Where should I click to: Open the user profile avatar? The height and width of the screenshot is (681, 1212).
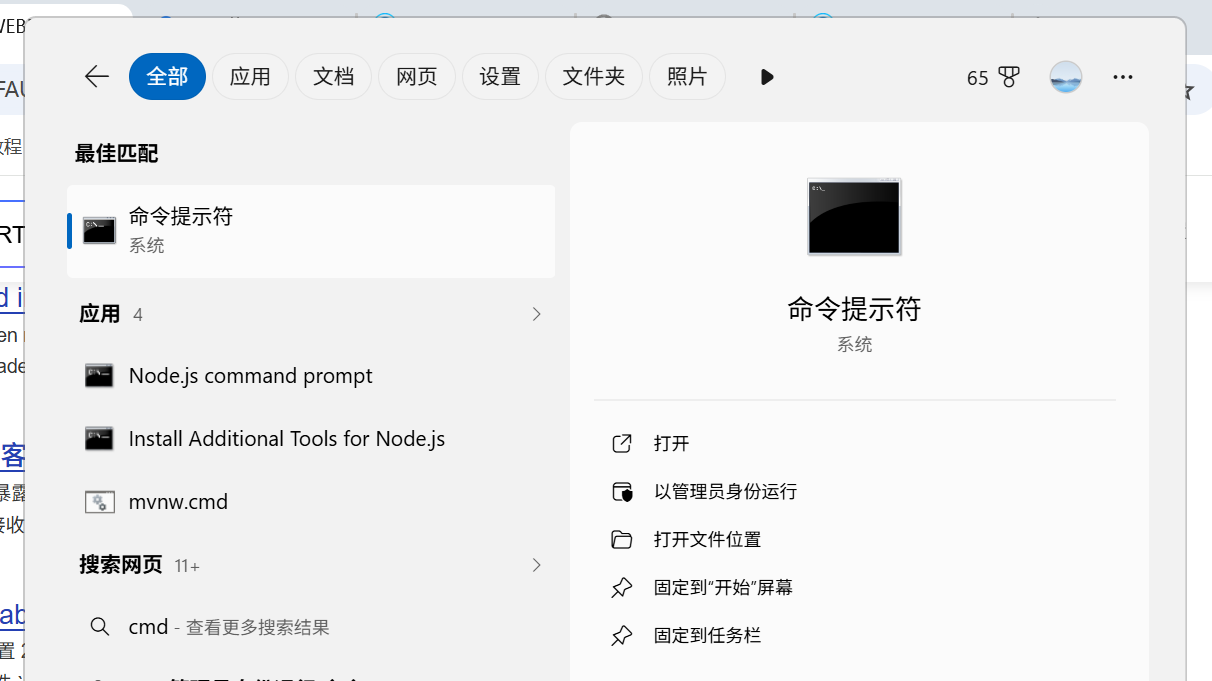point(1066,77)
